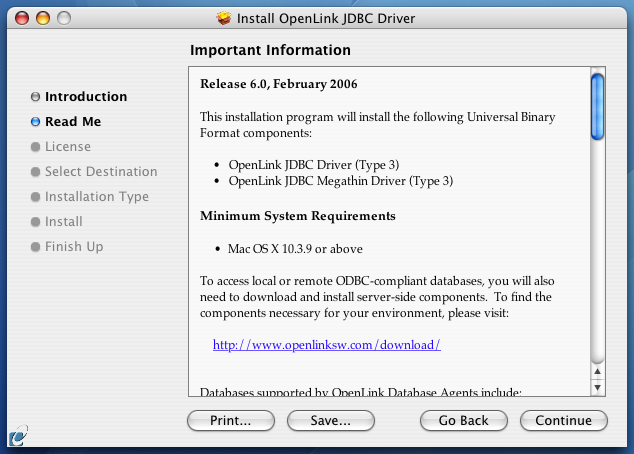Select the Select Destination step
This screenshot has height=454, width=634.
point(101,172)
